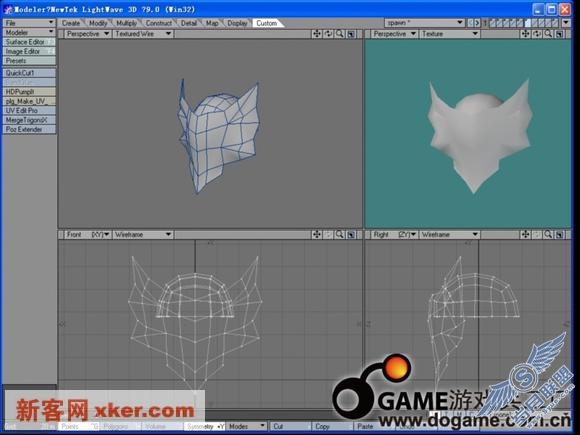Open the LightWave Modeler title bar icon menu
The height and width of the screenshot is (435, 580).
(x=8, y=9)
